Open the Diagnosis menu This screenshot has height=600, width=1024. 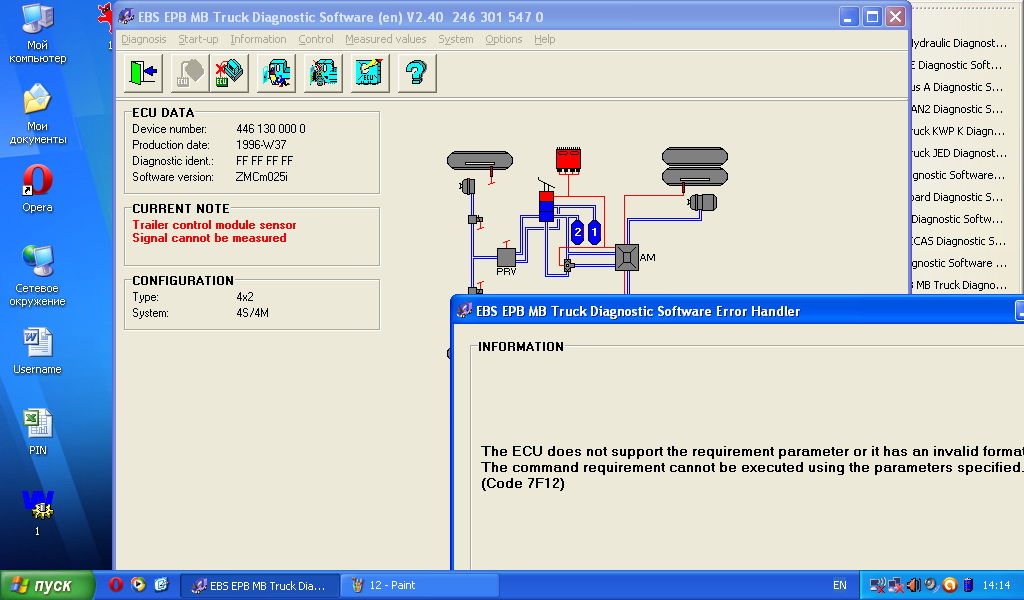(x=144, y=39)
